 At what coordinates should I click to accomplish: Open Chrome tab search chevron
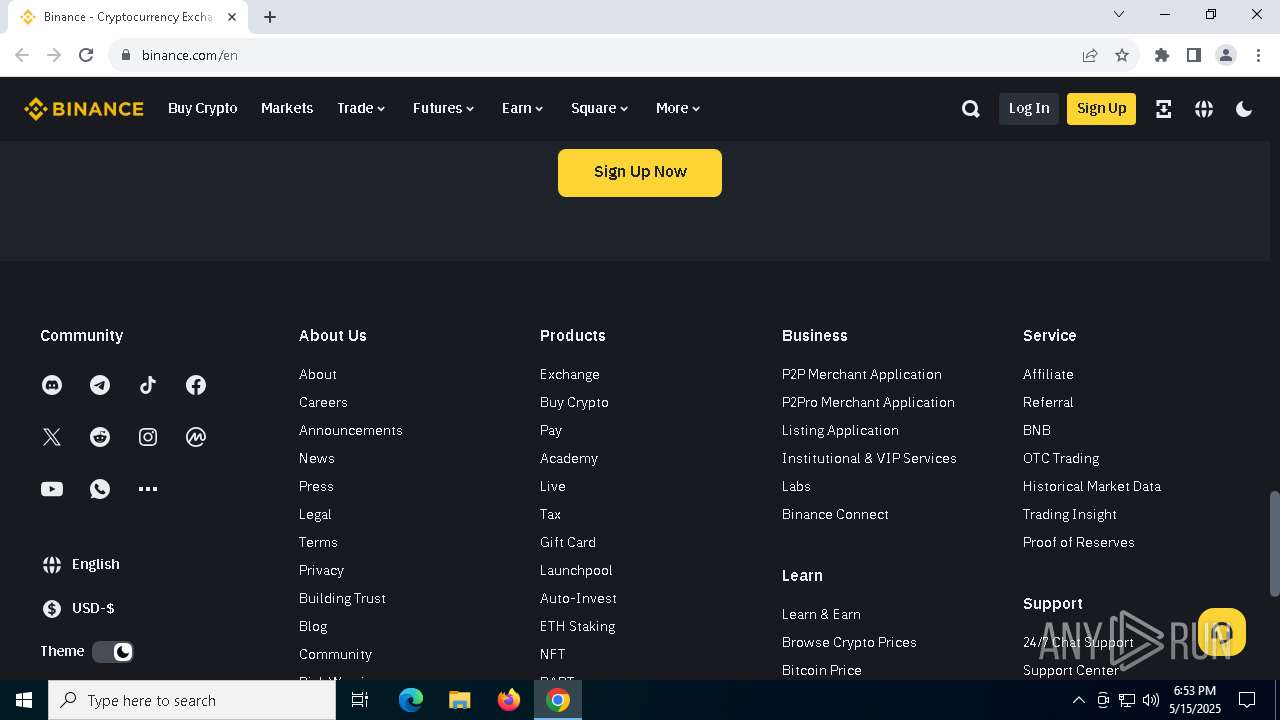1119,15
